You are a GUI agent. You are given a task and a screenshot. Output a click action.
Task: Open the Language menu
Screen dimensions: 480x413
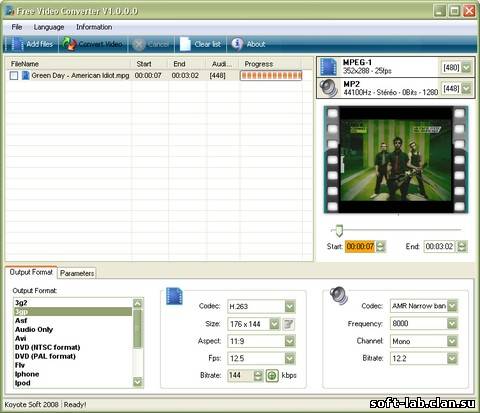(49, 27)
